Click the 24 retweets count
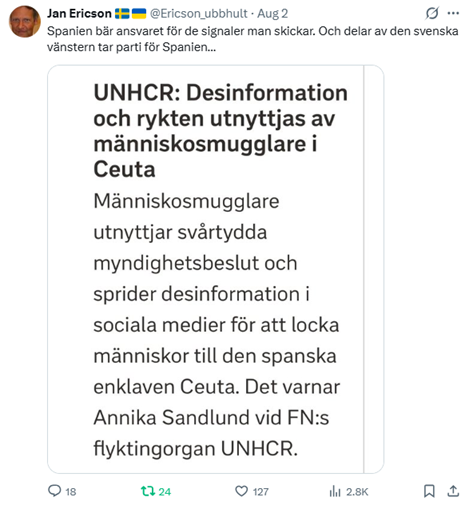 [x=165, y=492]
